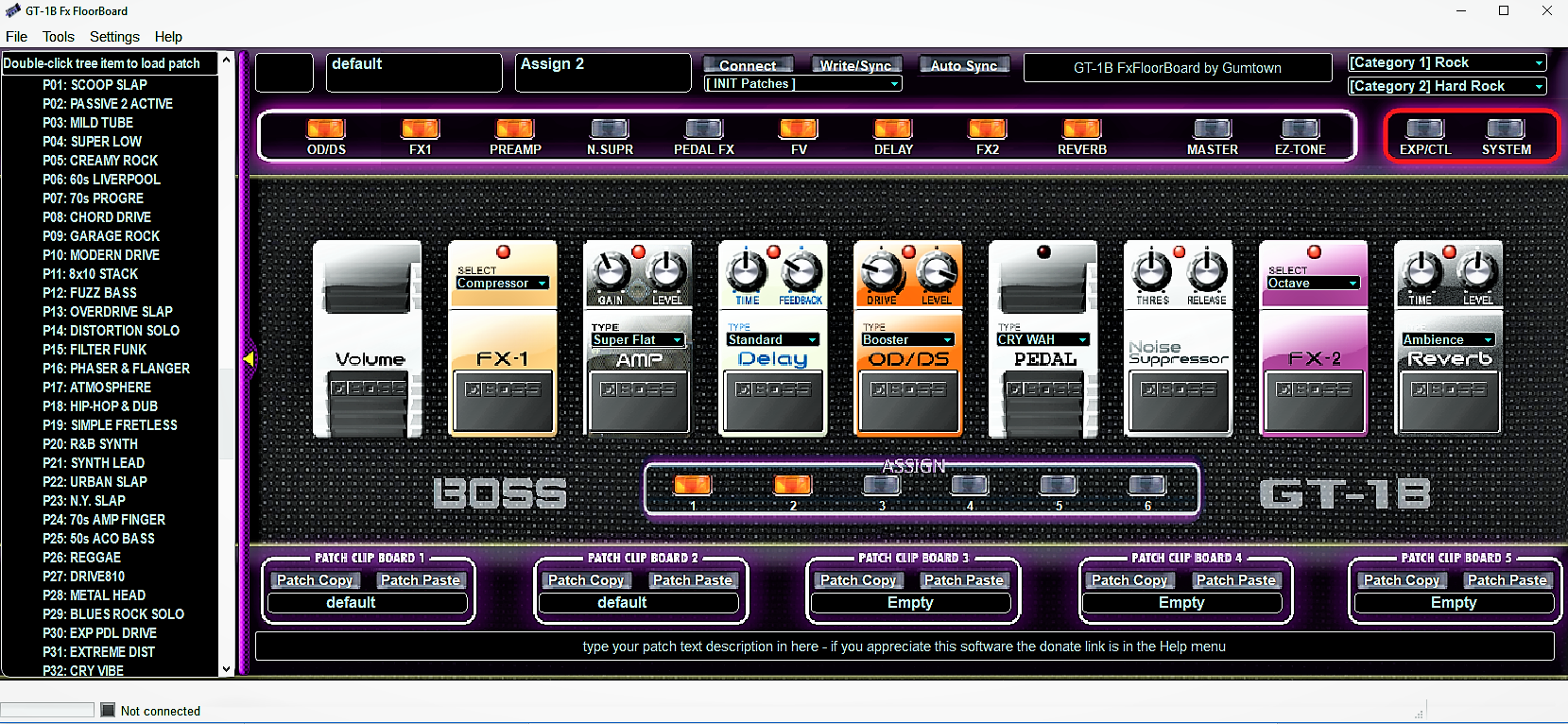The image size is (1568, 724).
Task: Toggle the FX1 effect button
Action: coord(421,129)
